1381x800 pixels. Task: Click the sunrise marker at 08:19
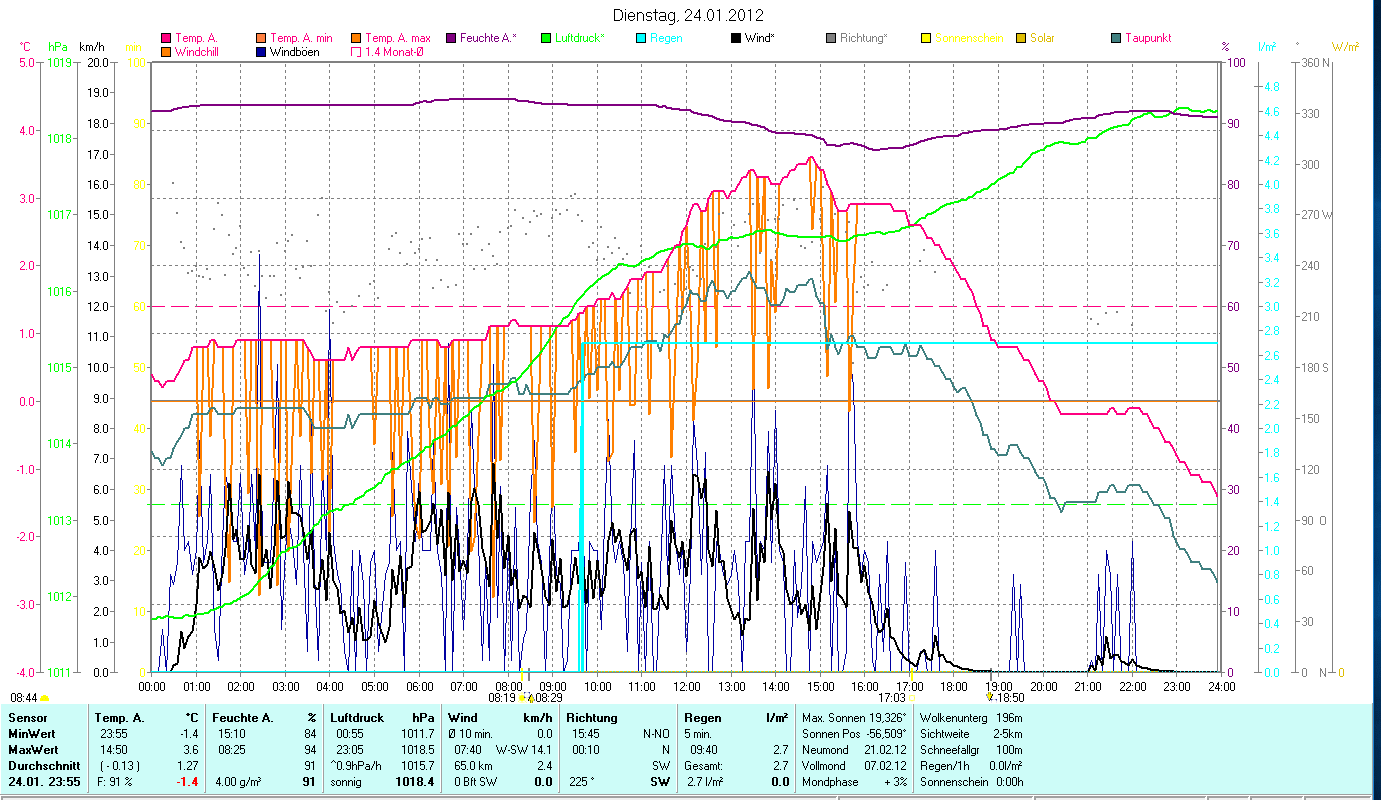[524, 697]
